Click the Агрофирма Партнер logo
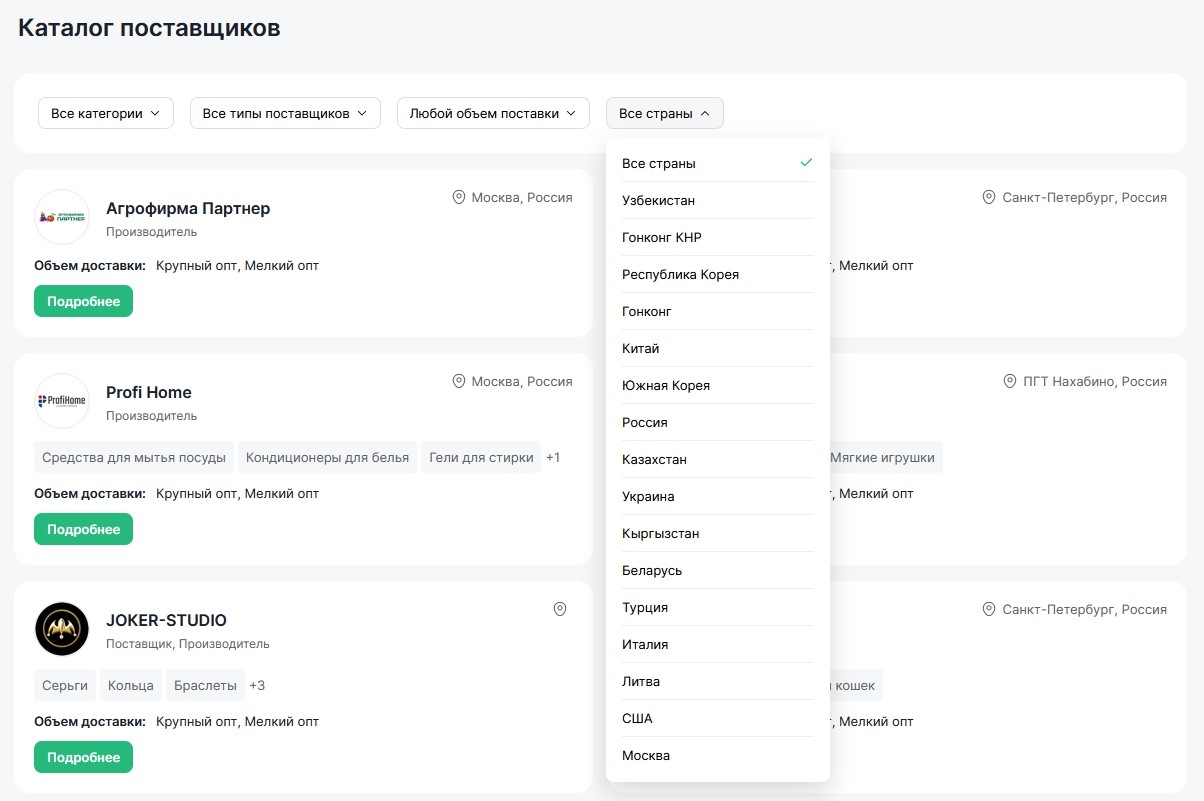This screenshot has width=1204, height=801. [62, 217]
